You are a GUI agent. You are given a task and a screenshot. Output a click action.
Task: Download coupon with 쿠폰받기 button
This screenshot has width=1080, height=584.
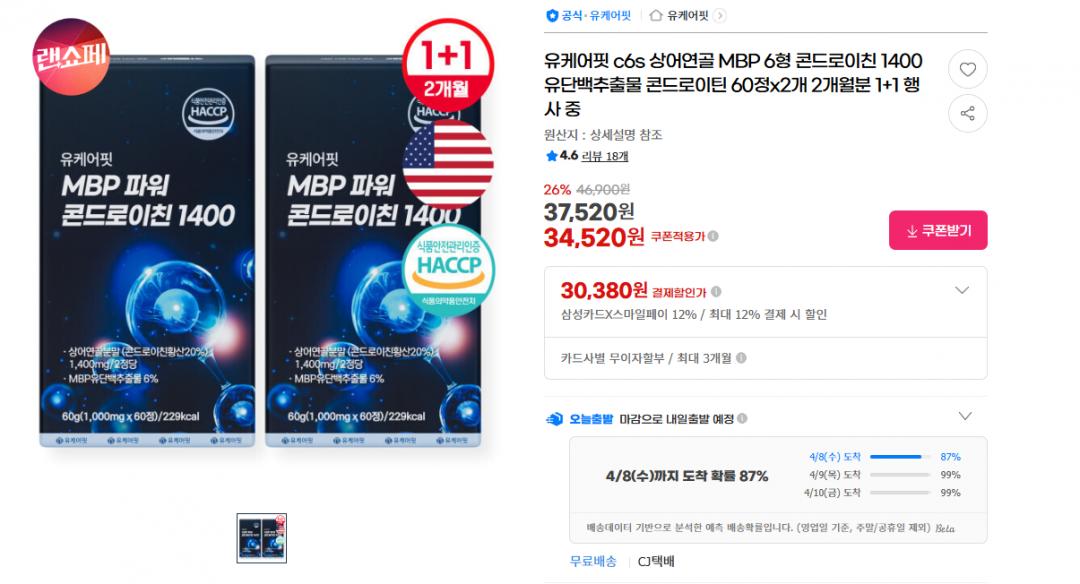tap(937, 230)
